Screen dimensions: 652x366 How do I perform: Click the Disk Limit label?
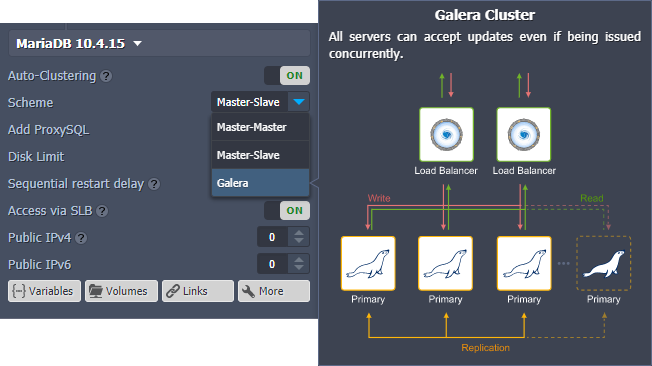[x=36, y=157]
